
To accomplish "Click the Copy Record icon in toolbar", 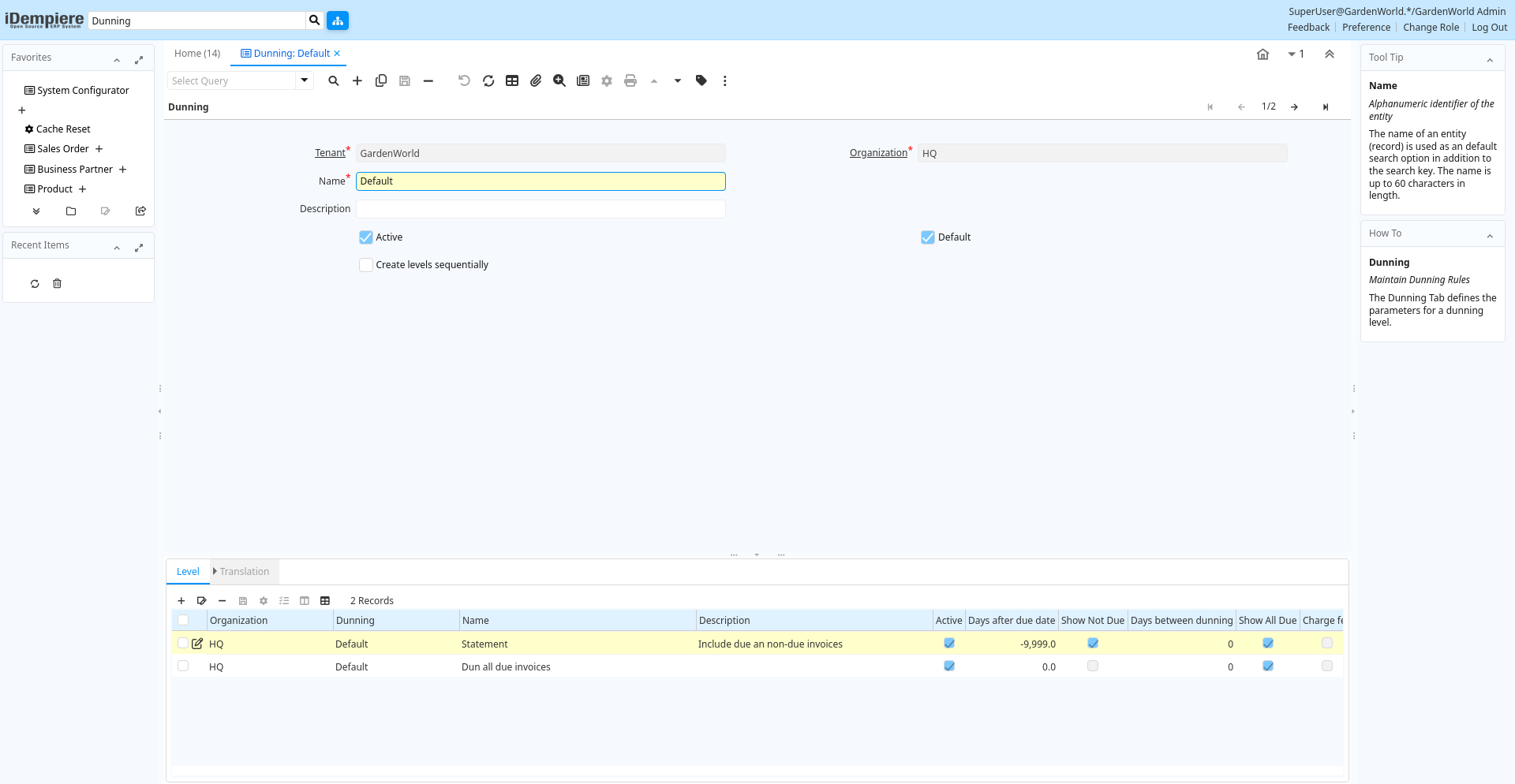I will coord(381,80).
